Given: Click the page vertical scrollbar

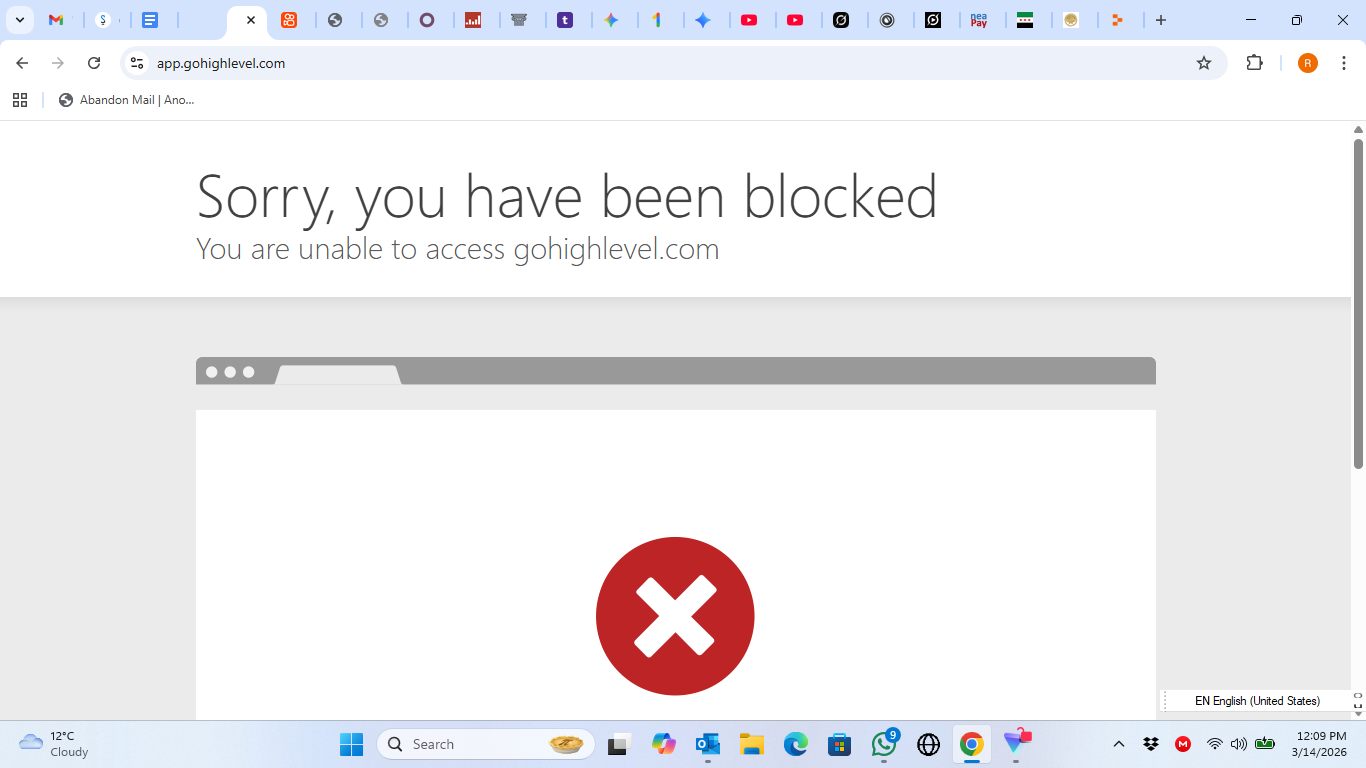Looking at the screenshot, I should (1359, 303).
